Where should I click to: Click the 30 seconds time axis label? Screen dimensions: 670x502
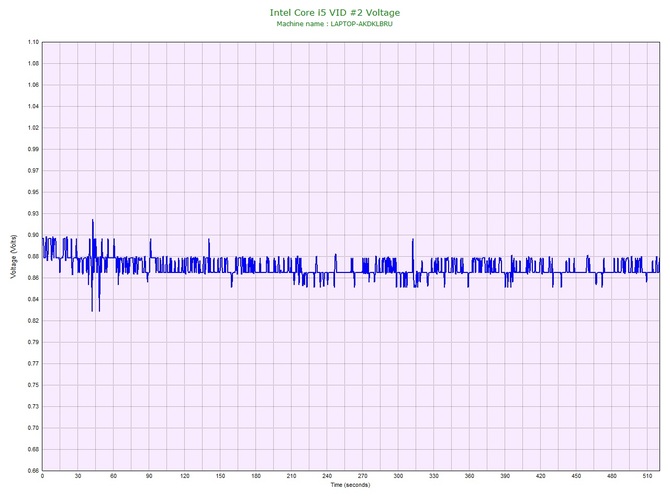pyautogui.click(x=78, y=476)
